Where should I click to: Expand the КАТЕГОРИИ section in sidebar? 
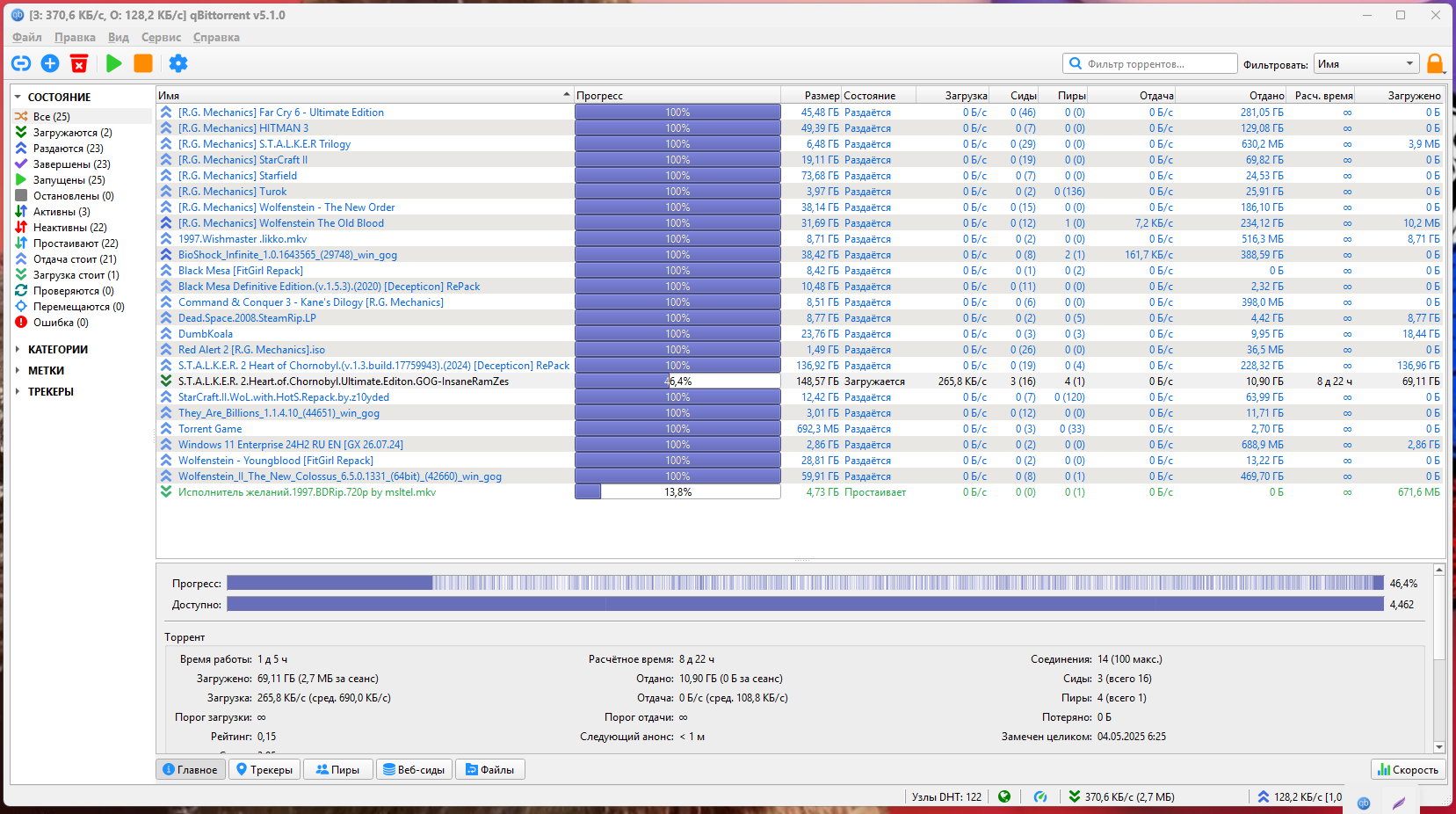18,349
